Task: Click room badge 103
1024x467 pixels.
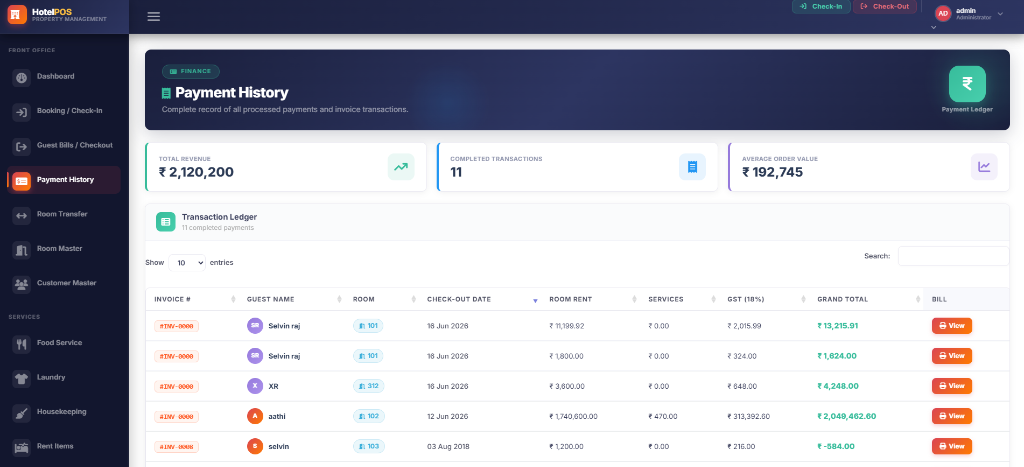Action: [x=369, y=446]
